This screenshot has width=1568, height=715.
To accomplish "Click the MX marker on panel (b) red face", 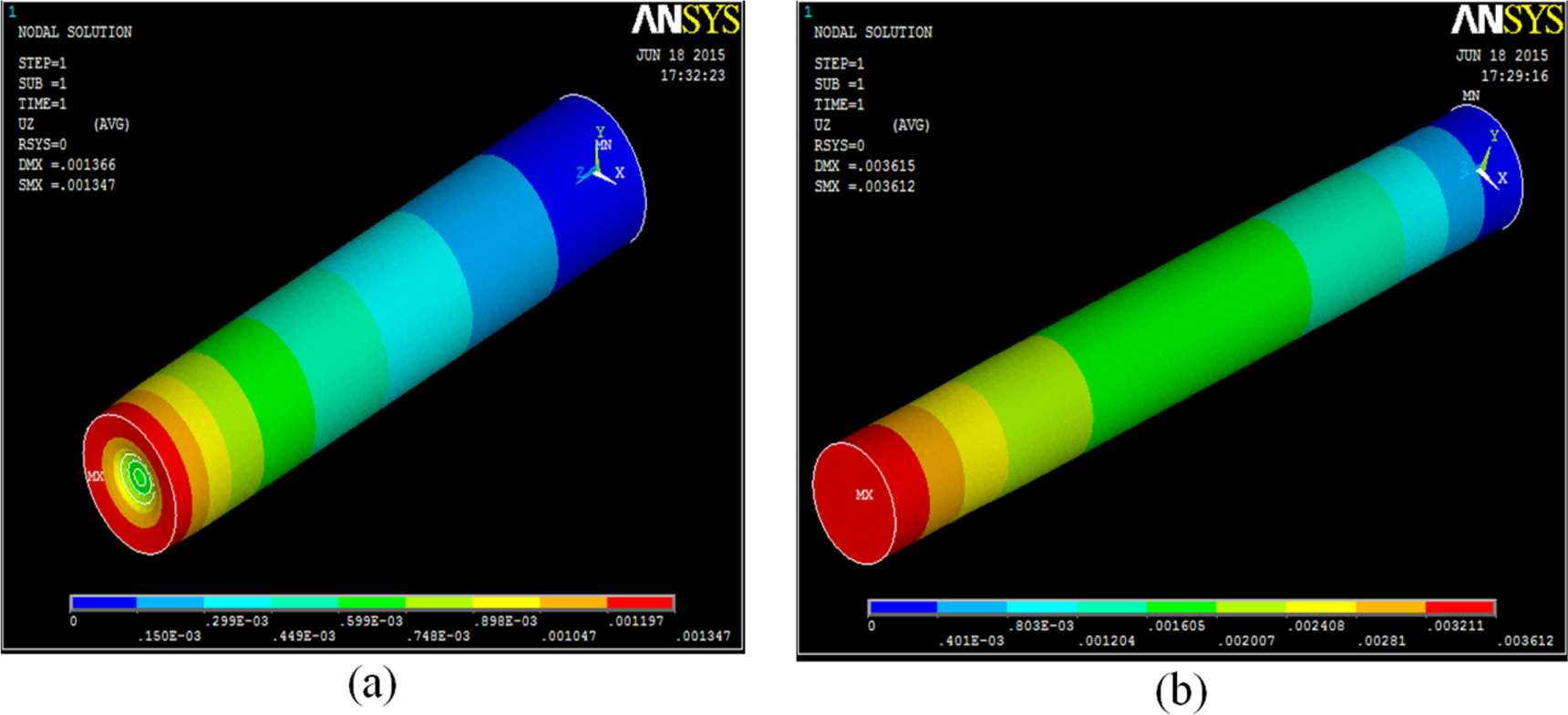I will click(864, 495).
